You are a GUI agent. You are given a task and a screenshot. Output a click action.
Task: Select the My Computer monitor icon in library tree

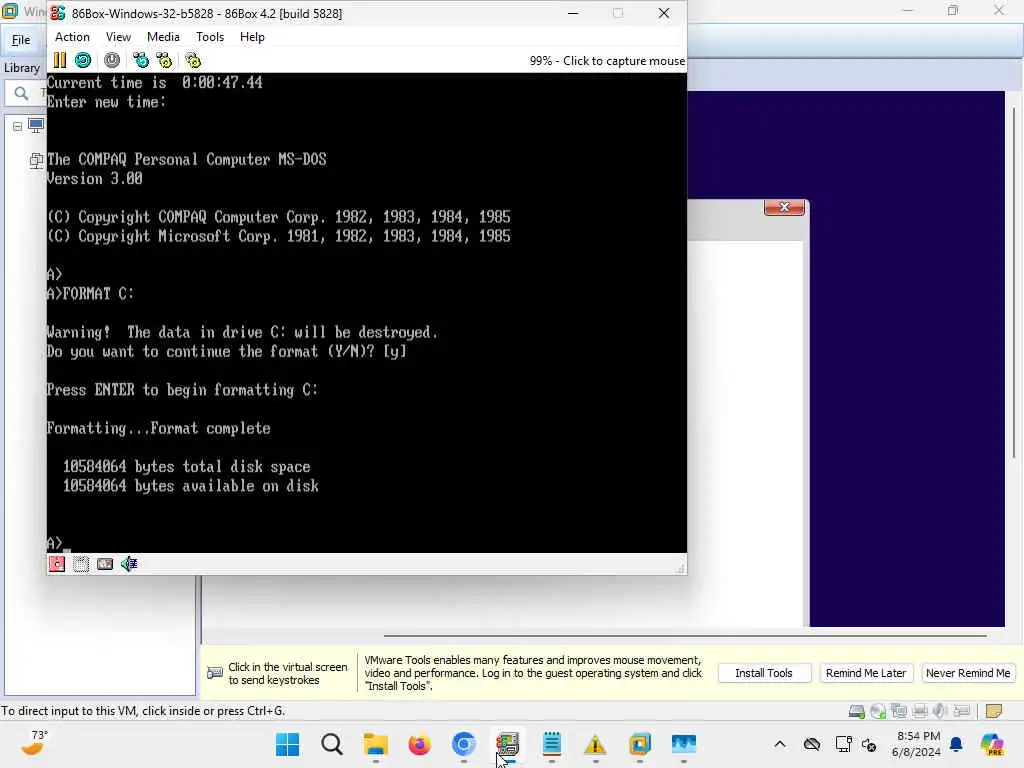click(x=36, y=125)
